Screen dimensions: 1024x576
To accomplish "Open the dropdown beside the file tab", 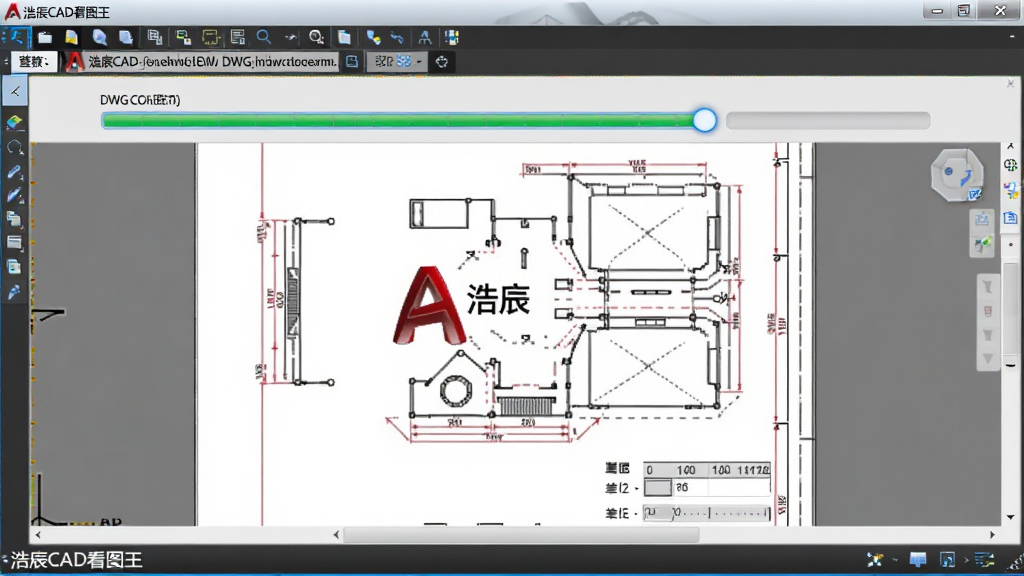I will pos(397,61).
